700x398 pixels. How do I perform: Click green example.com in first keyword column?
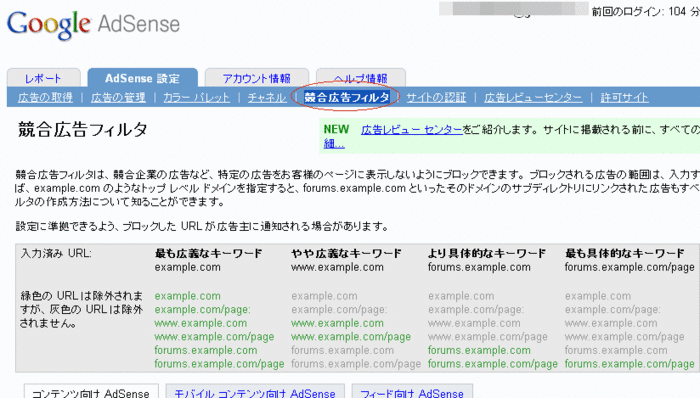(x=188, y=296)
